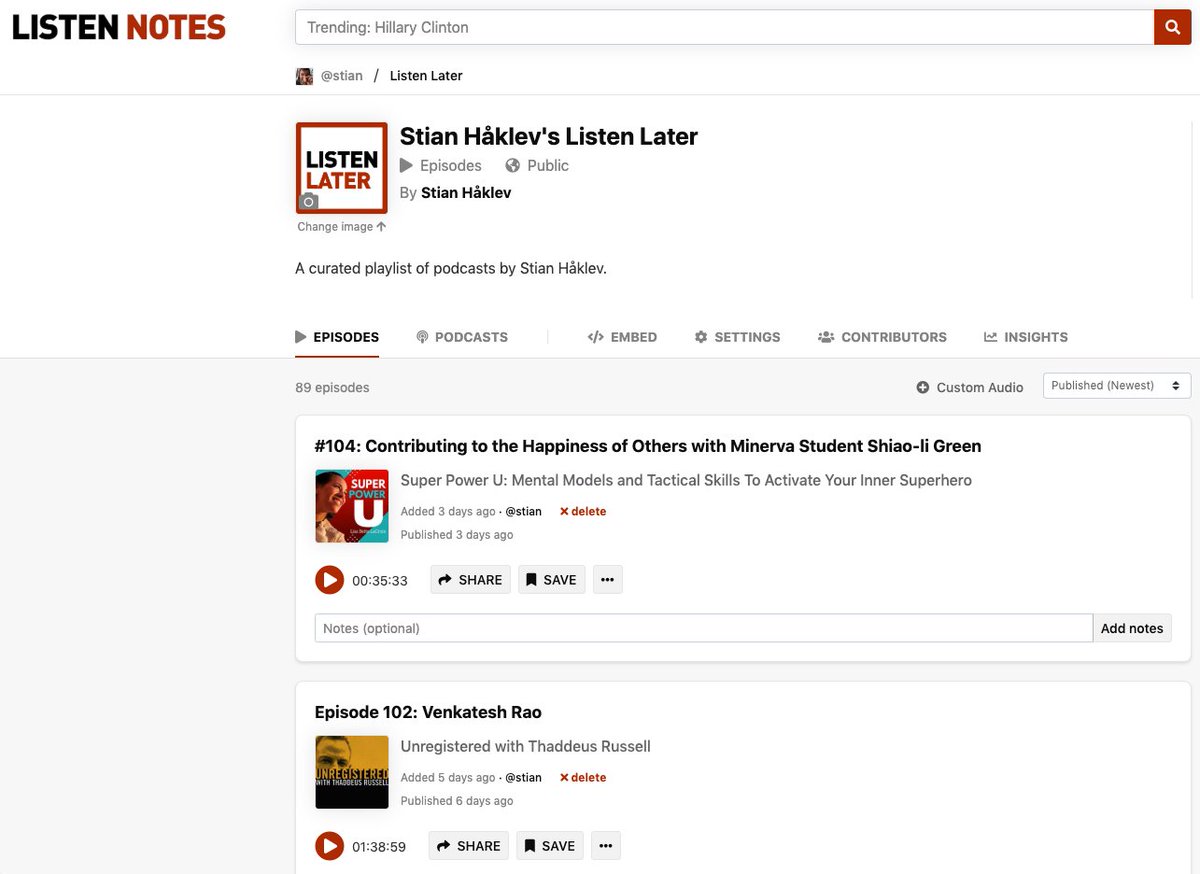Open the #104 episode title link
Image resolution: width=1200 pixels, height=874 pixels.
click(x=648, y=446)
